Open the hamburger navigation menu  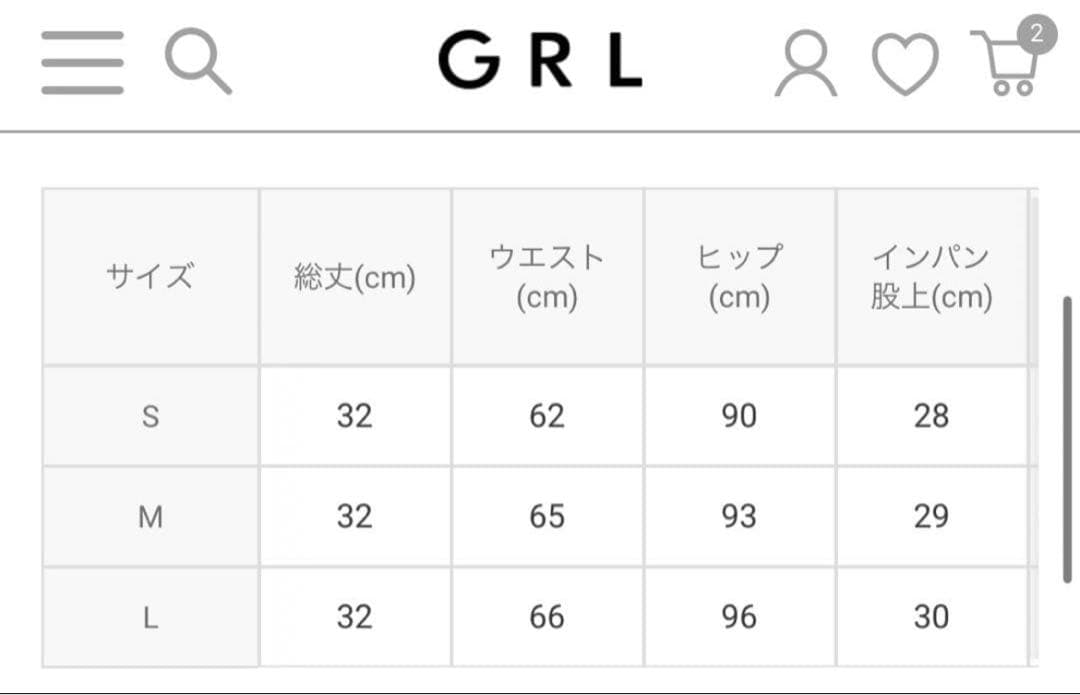click(82, 62)
